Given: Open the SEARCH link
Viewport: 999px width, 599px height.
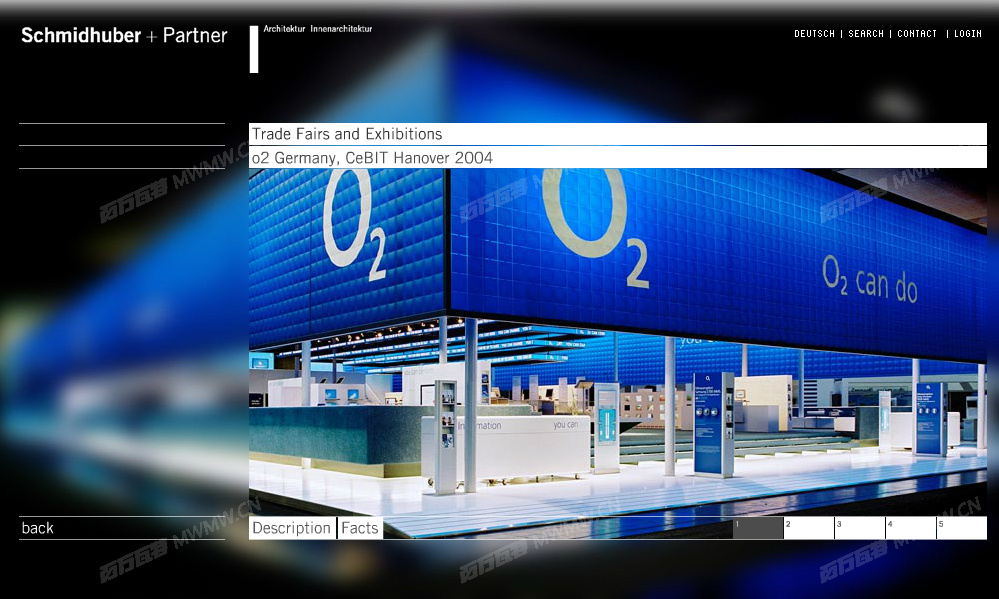Looking at the screenshot, I should 866,34.
